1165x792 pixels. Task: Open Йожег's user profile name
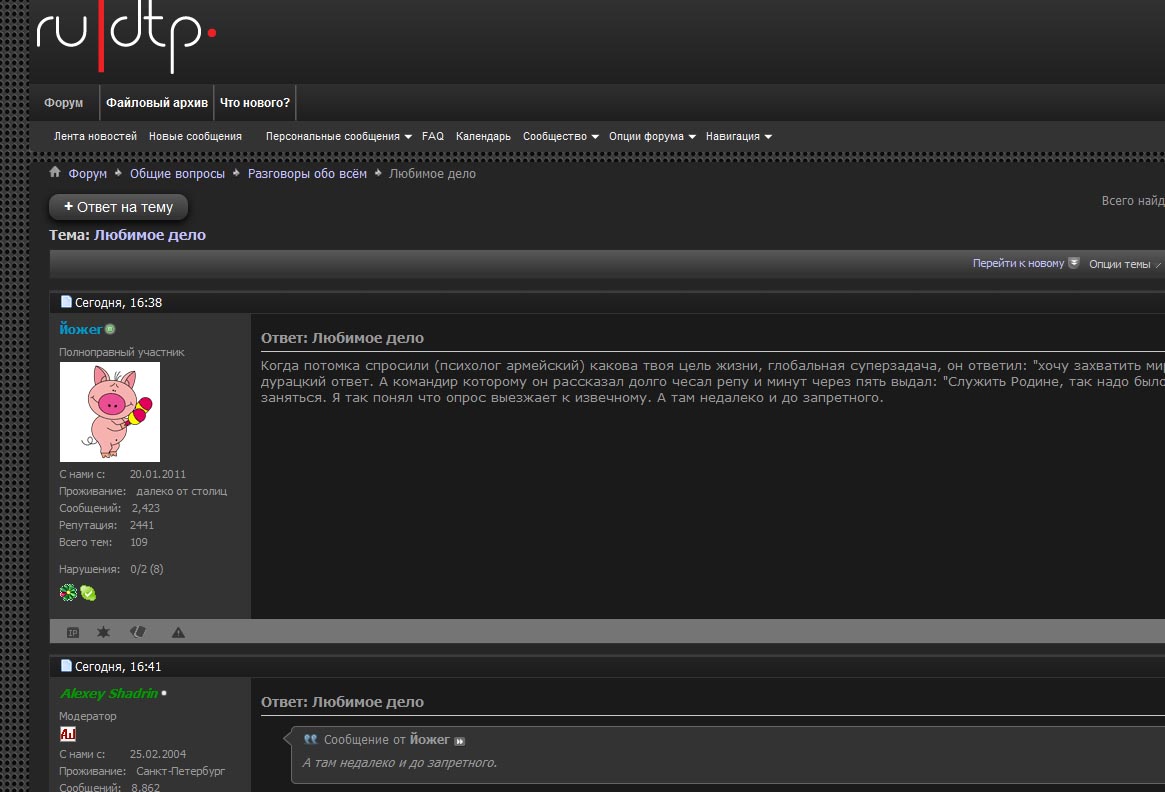pos(81,329)
